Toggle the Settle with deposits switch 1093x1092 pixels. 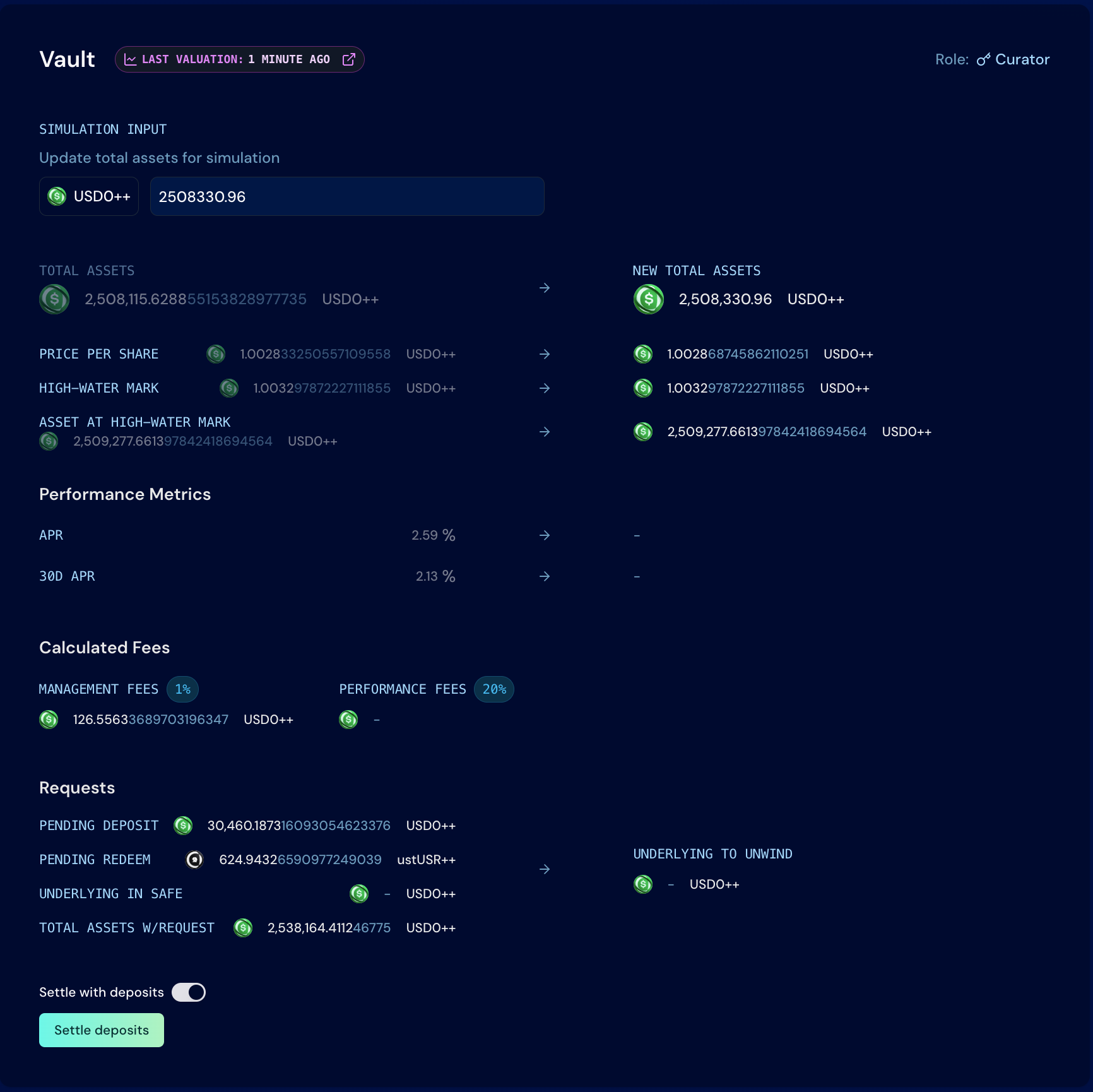189,992
